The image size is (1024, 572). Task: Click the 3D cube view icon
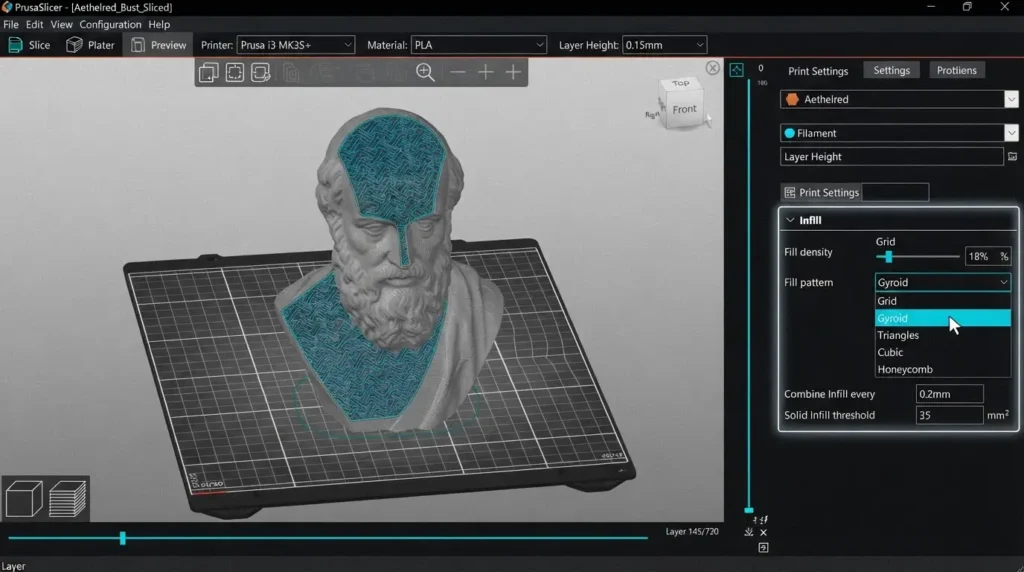click(24, 499)
